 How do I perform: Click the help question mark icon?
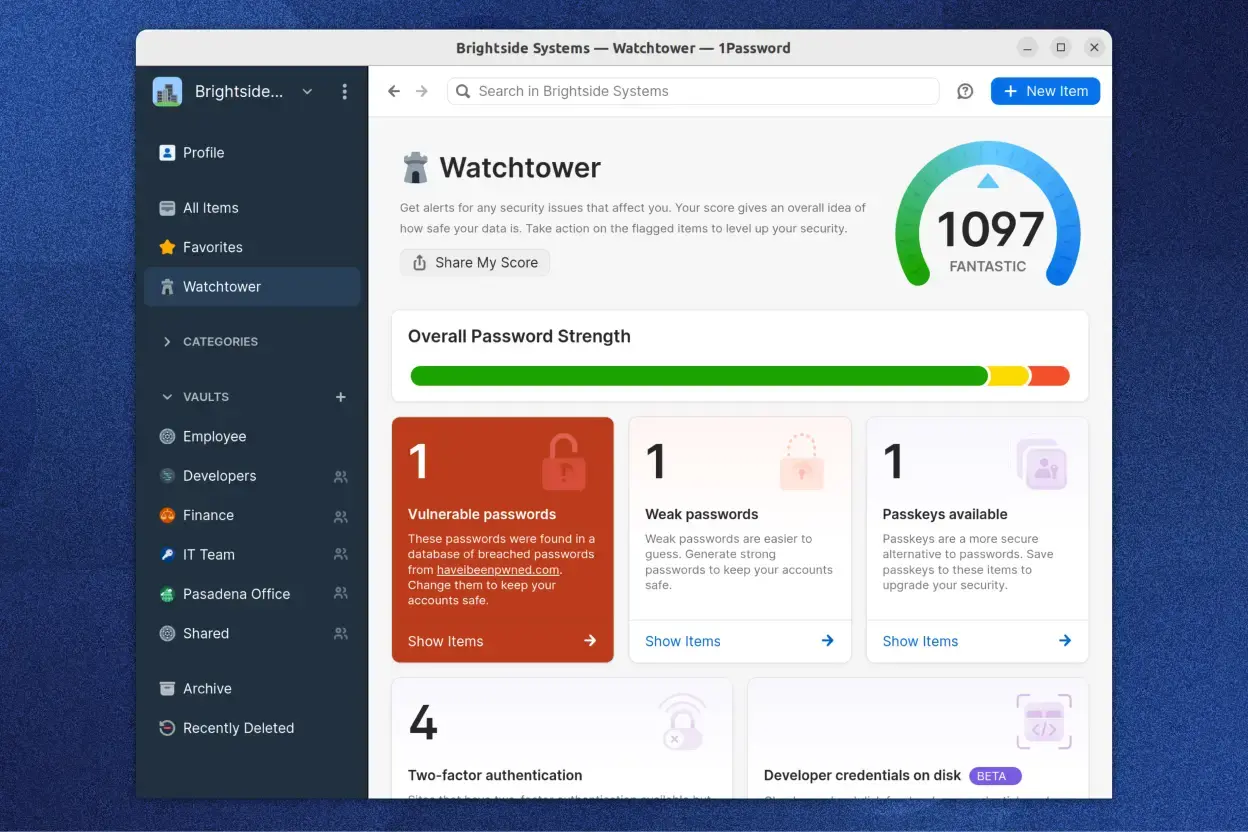964,91
